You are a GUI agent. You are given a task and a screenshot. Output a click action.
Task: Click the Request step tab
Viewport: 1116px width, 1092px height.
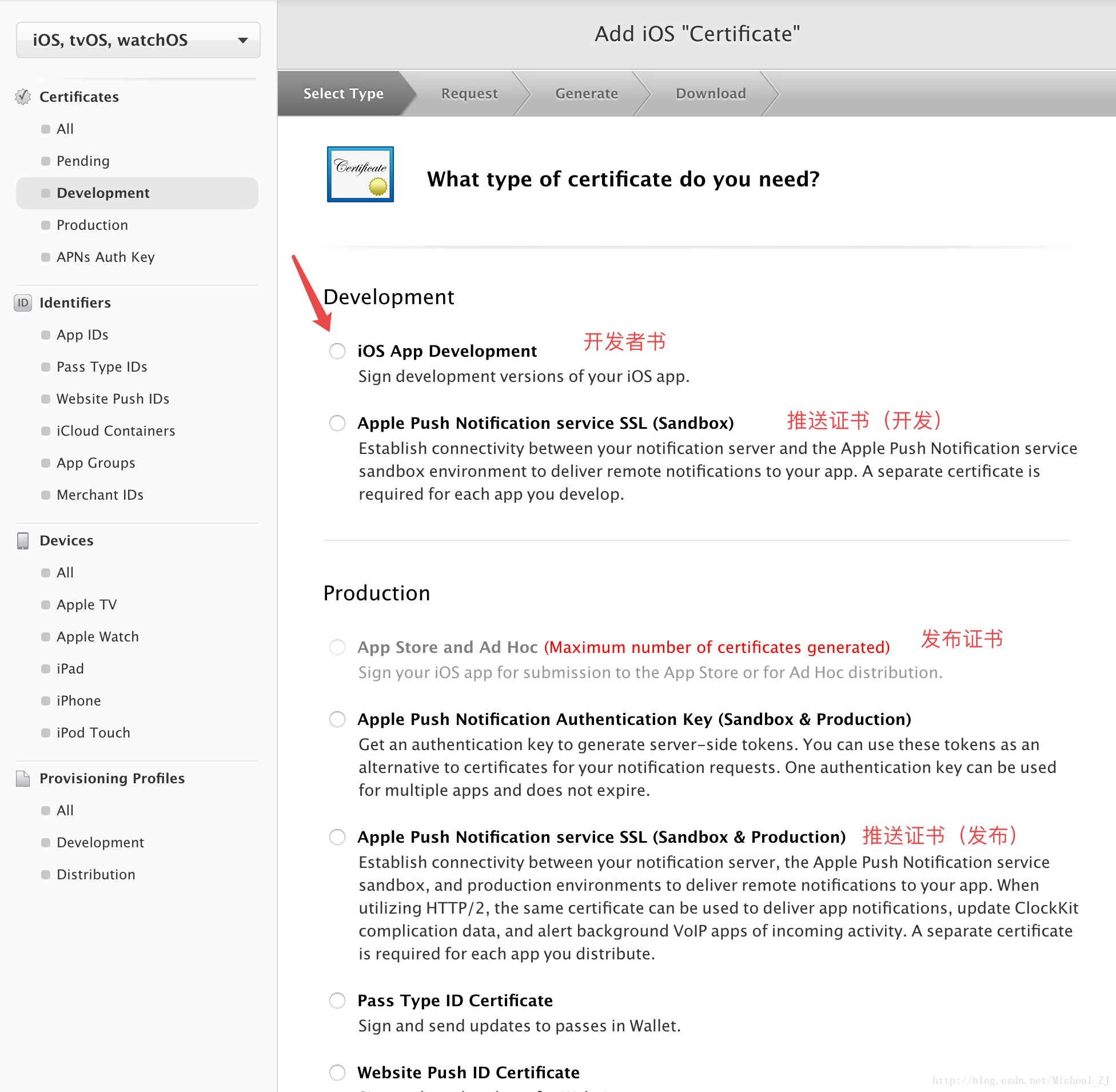469,94
